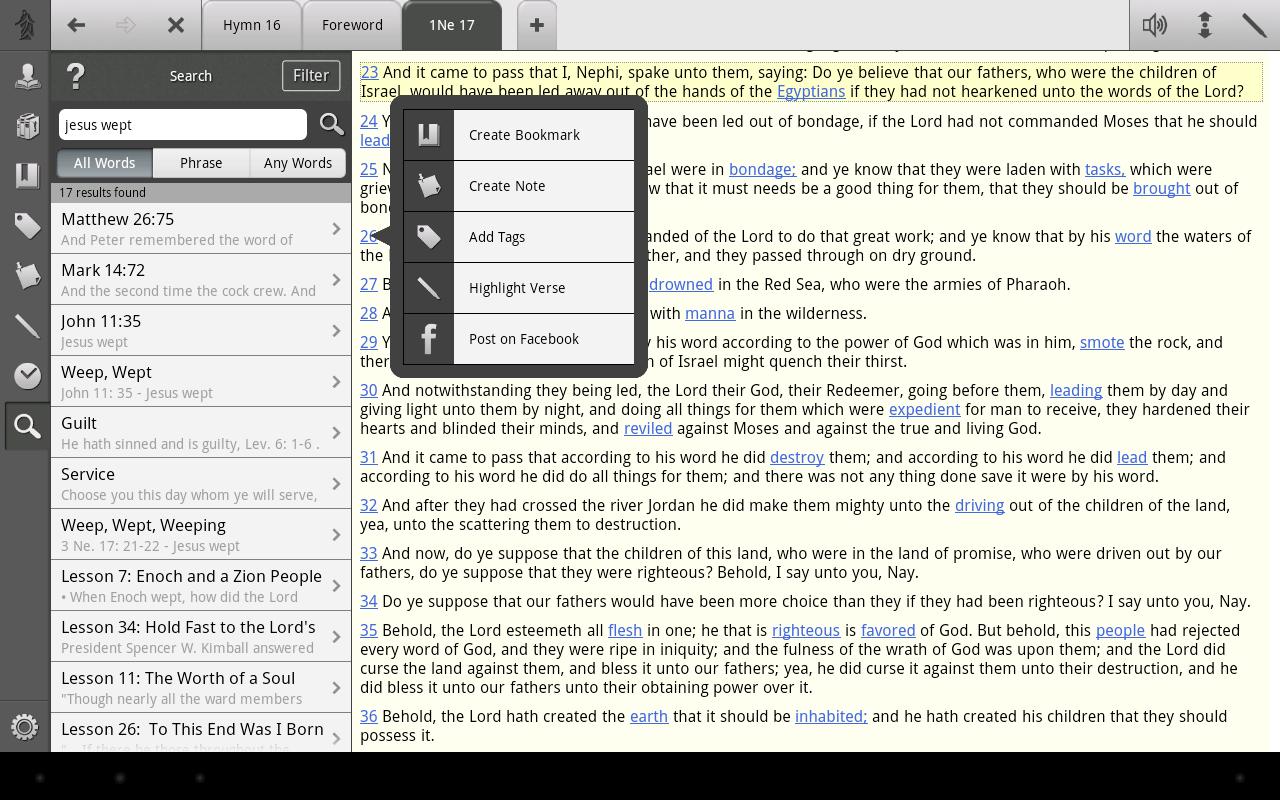Tap the back arrow navigation icon
The image size is (1280, 800).
(76, 25)
